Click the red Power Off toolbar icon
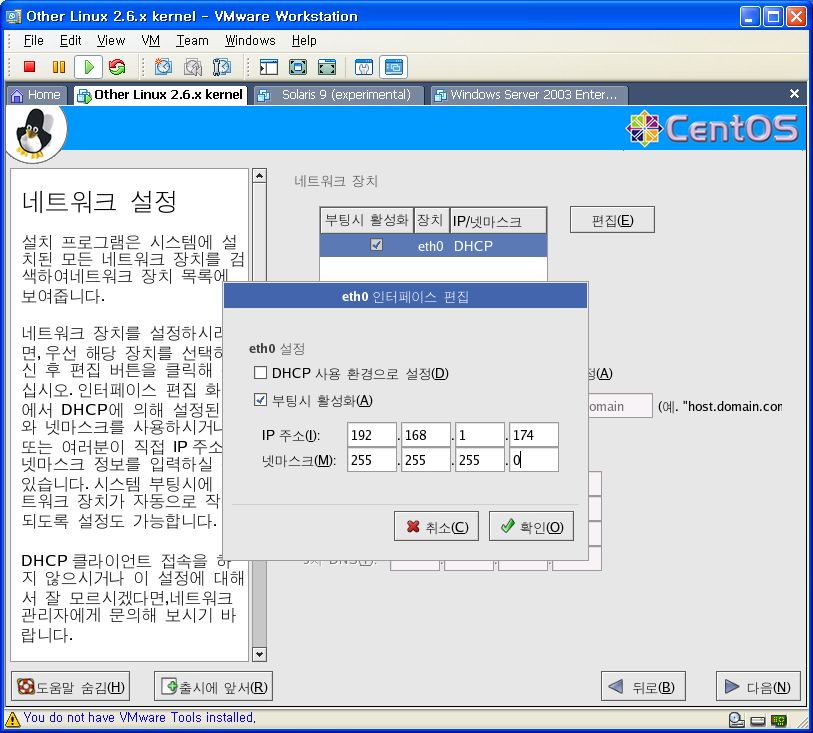Screen dimensions: 813x733 [29, 67]
